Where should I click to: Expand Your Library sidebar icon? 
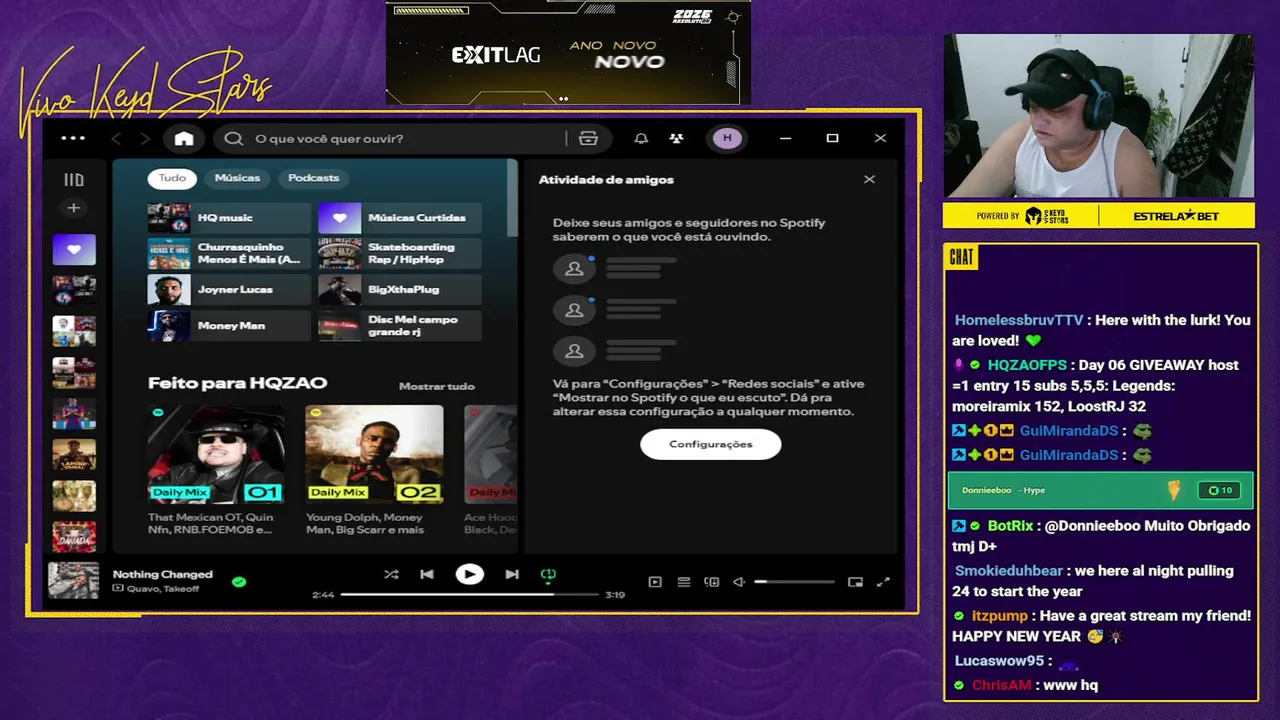(x=74, y=180)
